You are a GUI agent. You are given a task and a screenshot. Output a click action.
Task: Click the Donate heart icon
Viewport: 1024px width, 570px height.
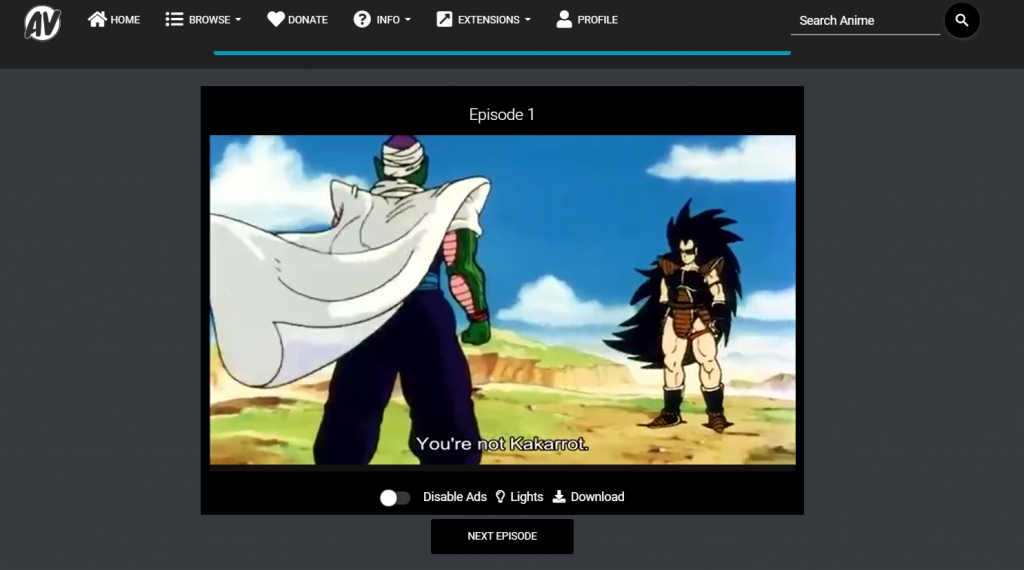(x=276, y=20)
